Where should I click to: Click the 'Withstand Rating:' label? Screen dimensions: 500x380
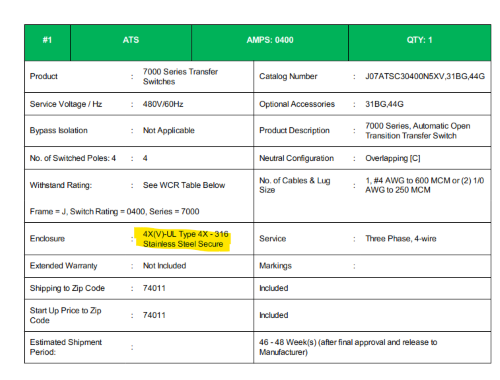pos(61,185)
